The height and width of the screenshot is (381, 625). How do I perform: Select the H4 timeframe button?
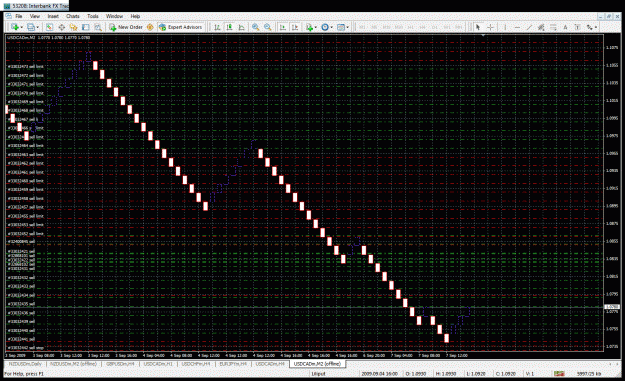coord(422,27)
